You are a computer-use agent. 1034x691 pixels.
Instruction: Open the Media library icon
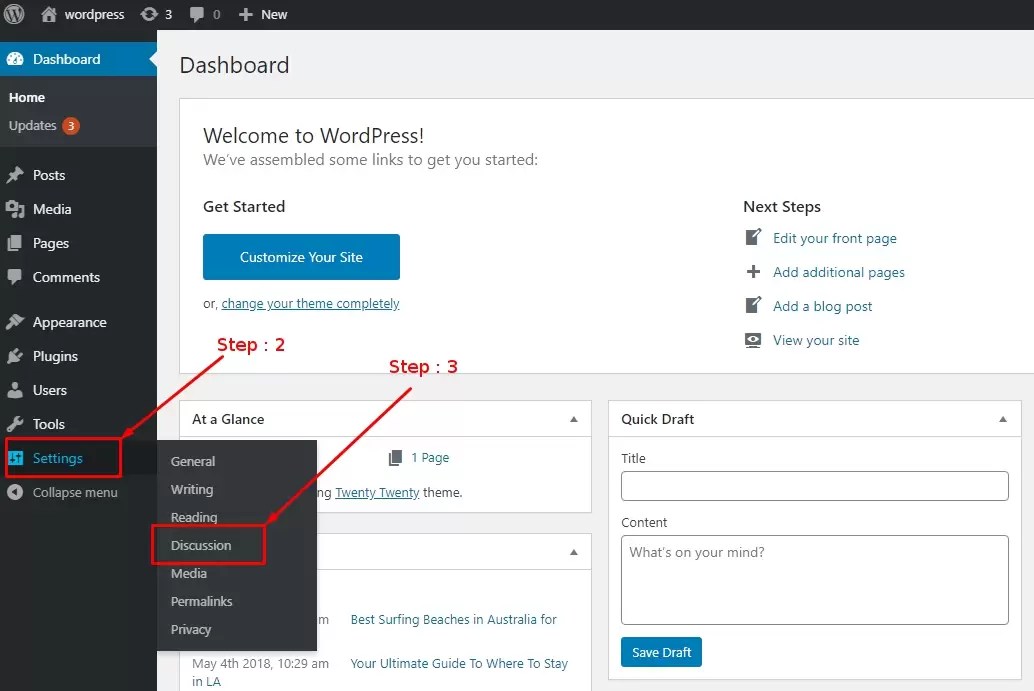click(16, 209)
